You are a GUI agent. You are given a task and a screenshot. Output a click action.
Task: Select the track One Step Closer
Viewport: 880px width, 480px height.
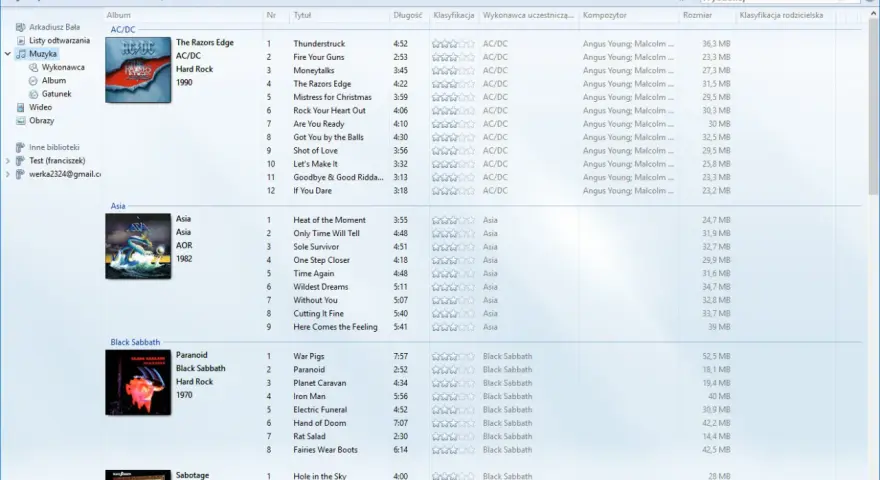322,260
